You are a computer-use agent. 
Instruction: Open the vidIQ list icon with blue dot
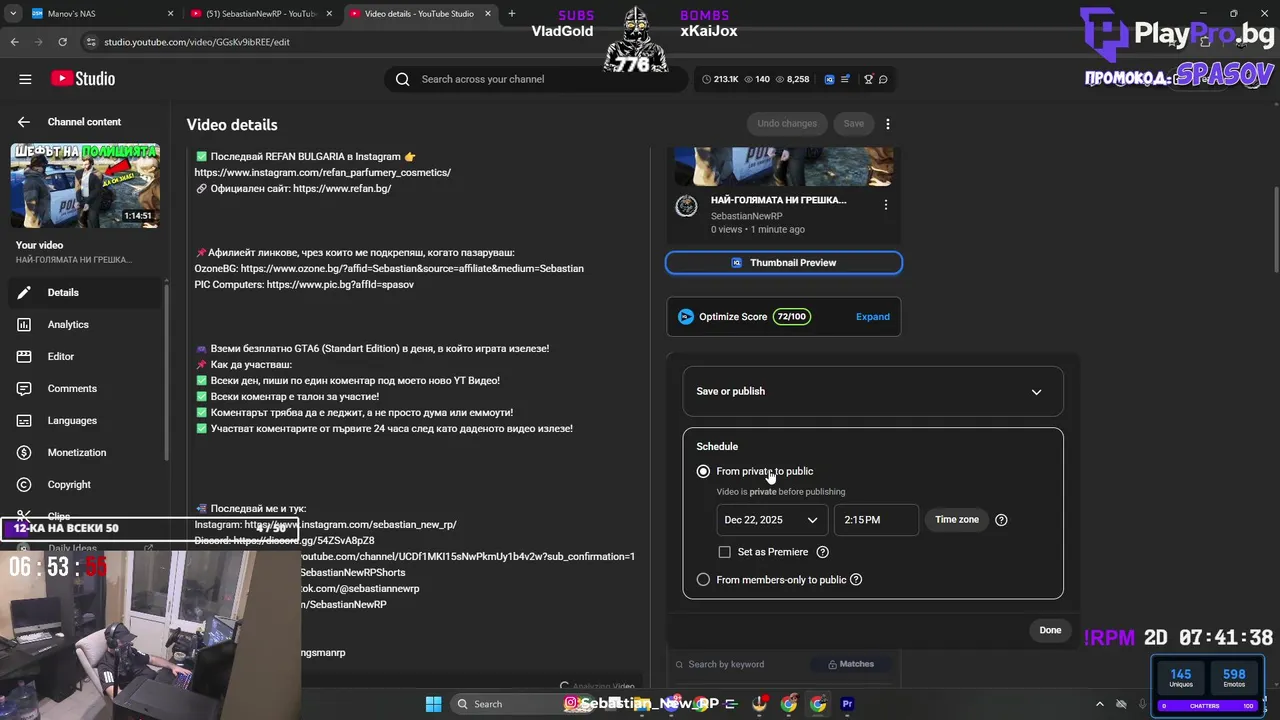846,79
